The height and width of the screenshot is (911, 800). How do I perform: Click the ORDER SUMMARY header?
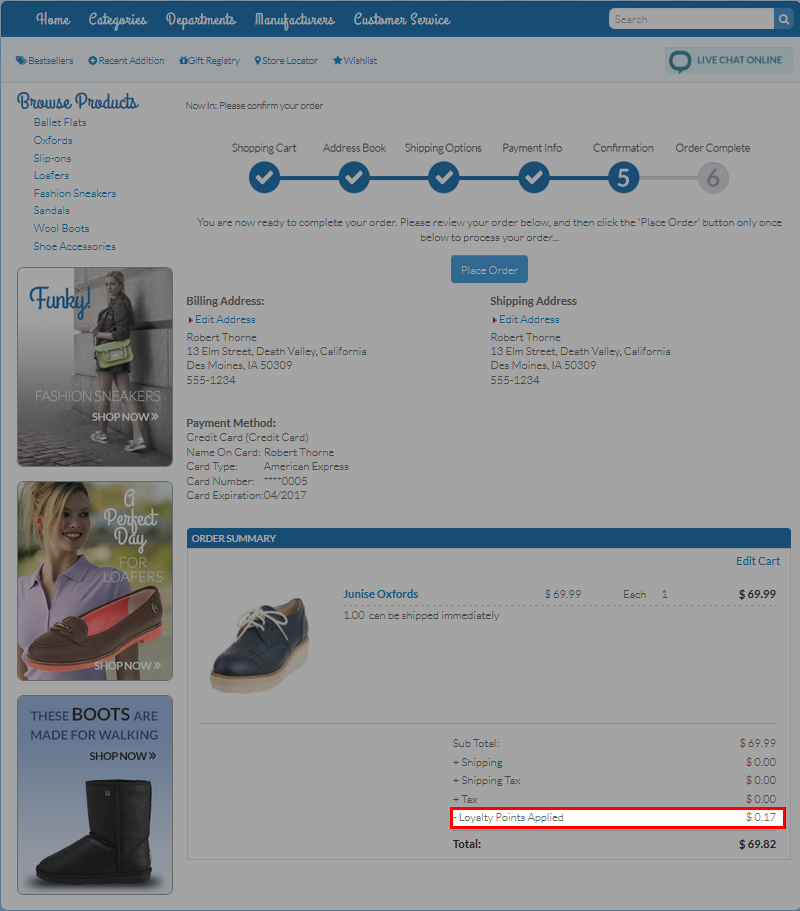pos(489,538)
